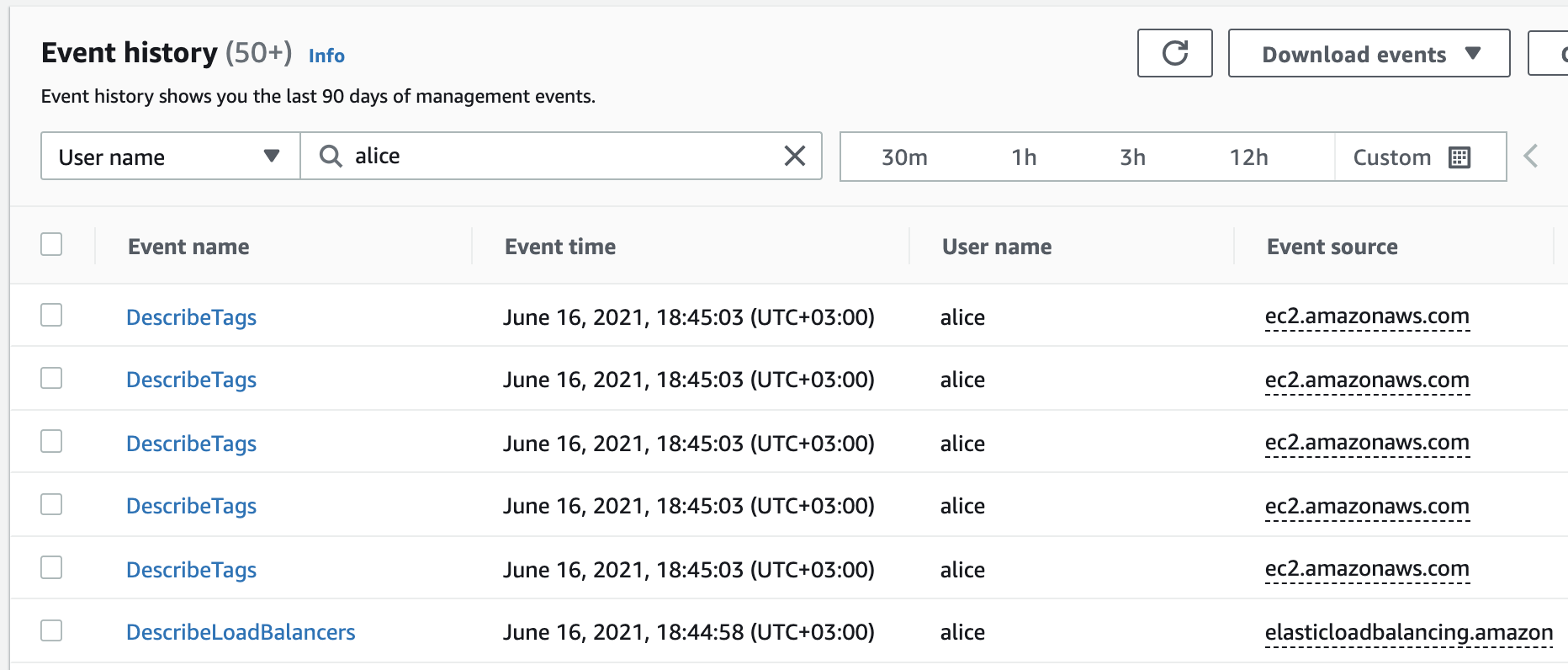Select the 30m time range
The image size is (1568, 670).
pos(904,157)
